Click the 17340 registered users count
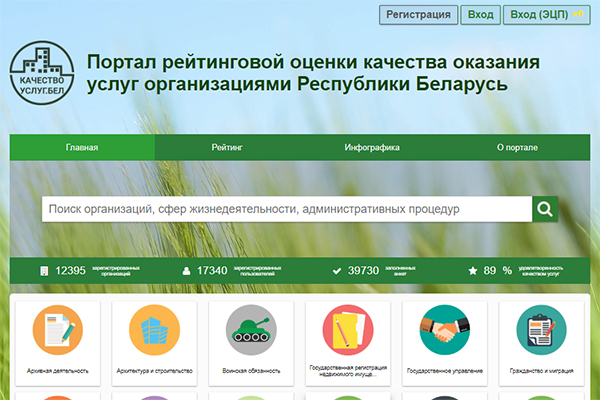Viewport: 600px width, 400px height. click(212, 271)
